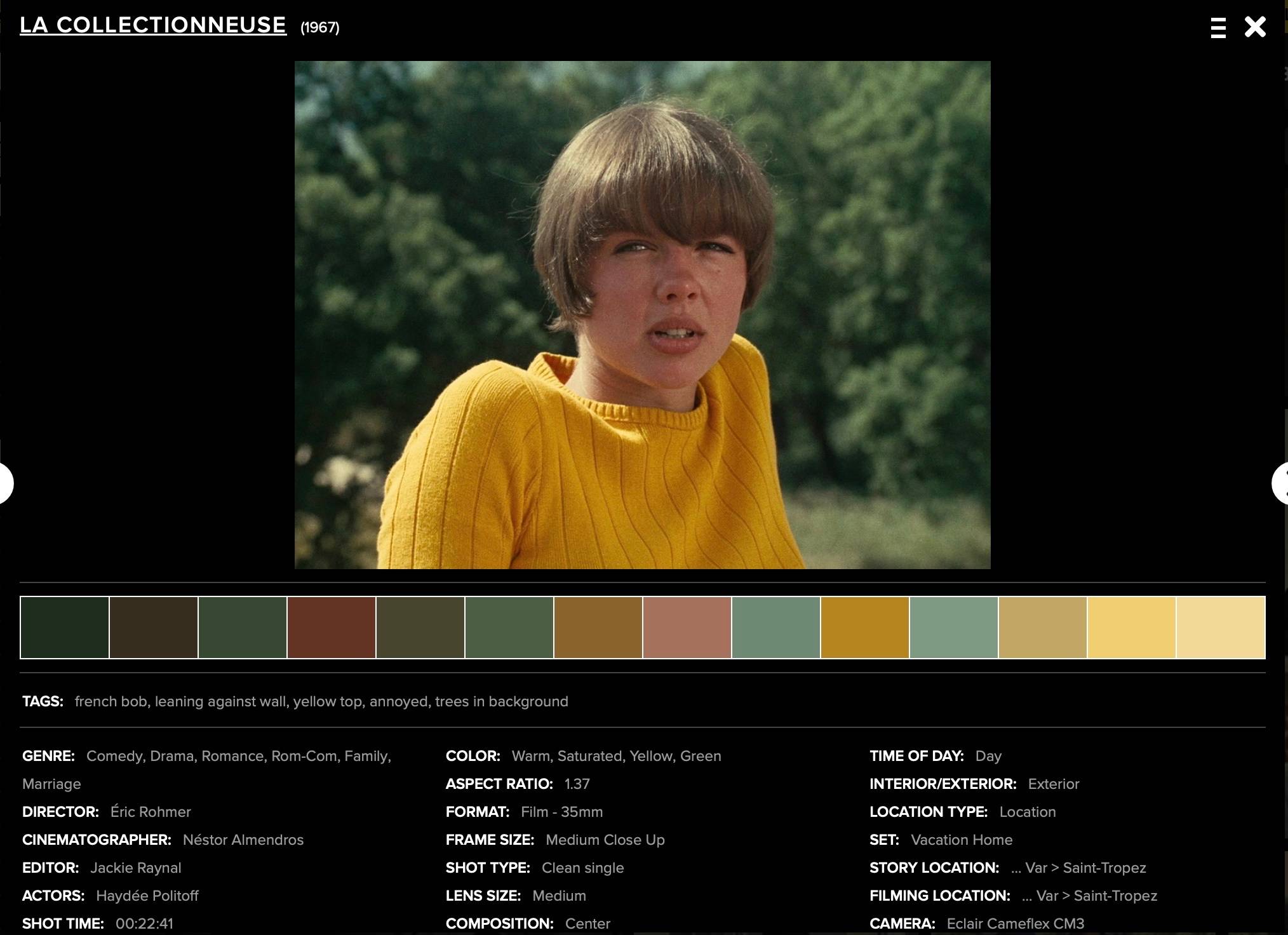Pick the mustard gold palette swatch

865,628
